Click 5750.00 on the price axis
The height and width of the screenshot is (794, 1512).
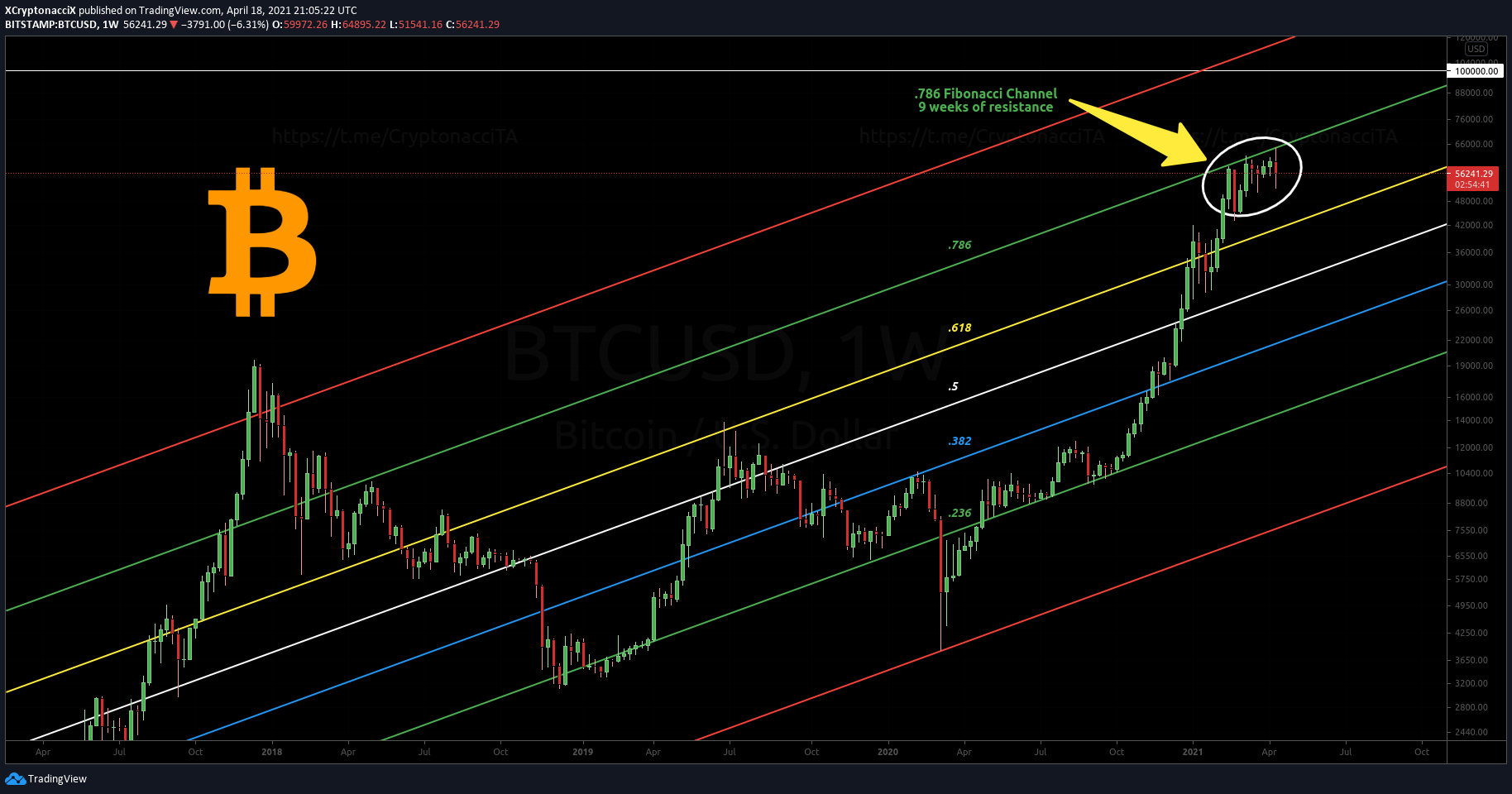coord(1471,579)
